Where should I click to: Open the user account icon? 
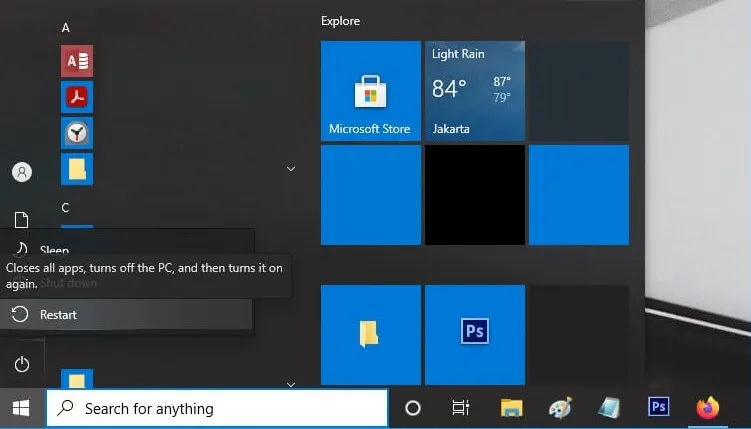click(22, 172)
